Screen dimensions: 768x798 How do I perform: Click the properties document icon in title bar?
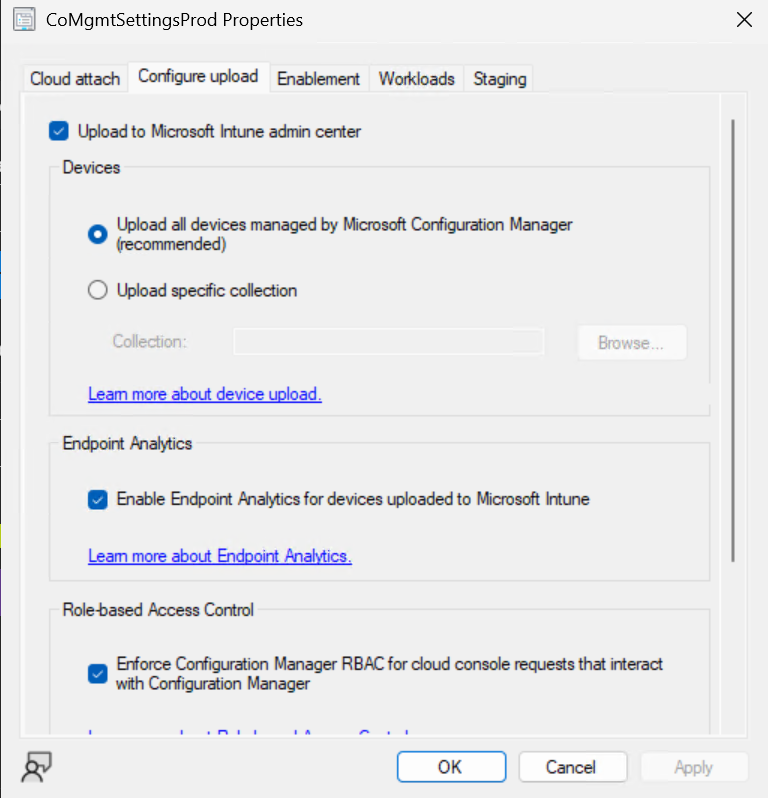click(23, 20)
